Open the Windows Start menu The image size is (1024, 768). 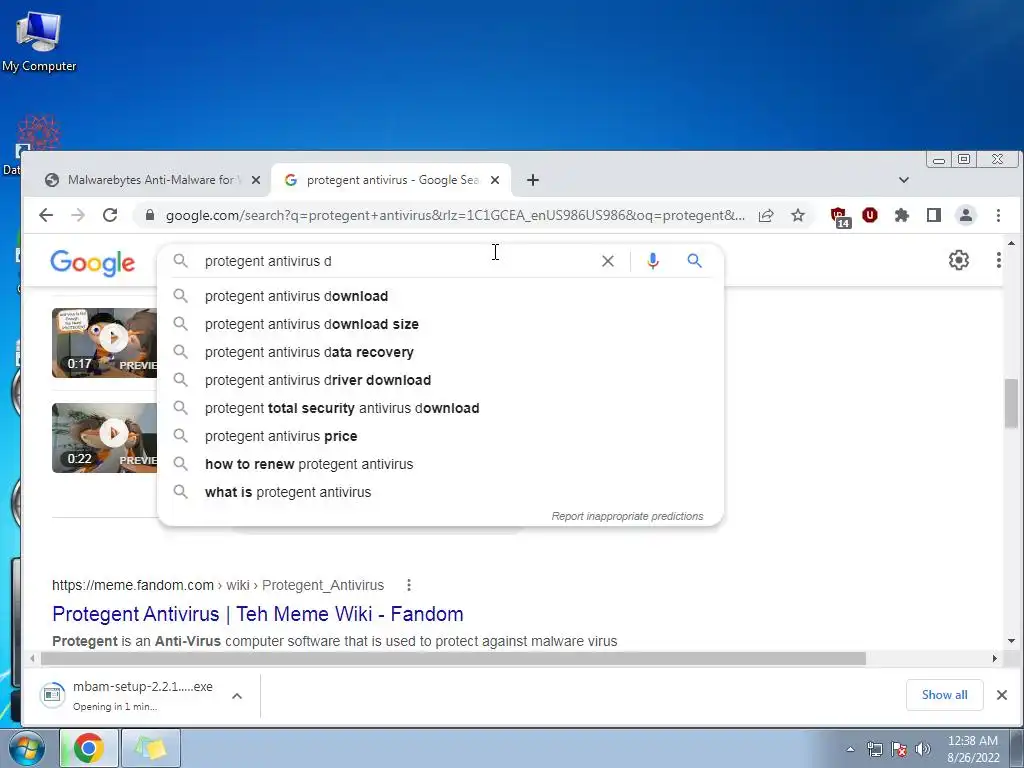(25, 748)
